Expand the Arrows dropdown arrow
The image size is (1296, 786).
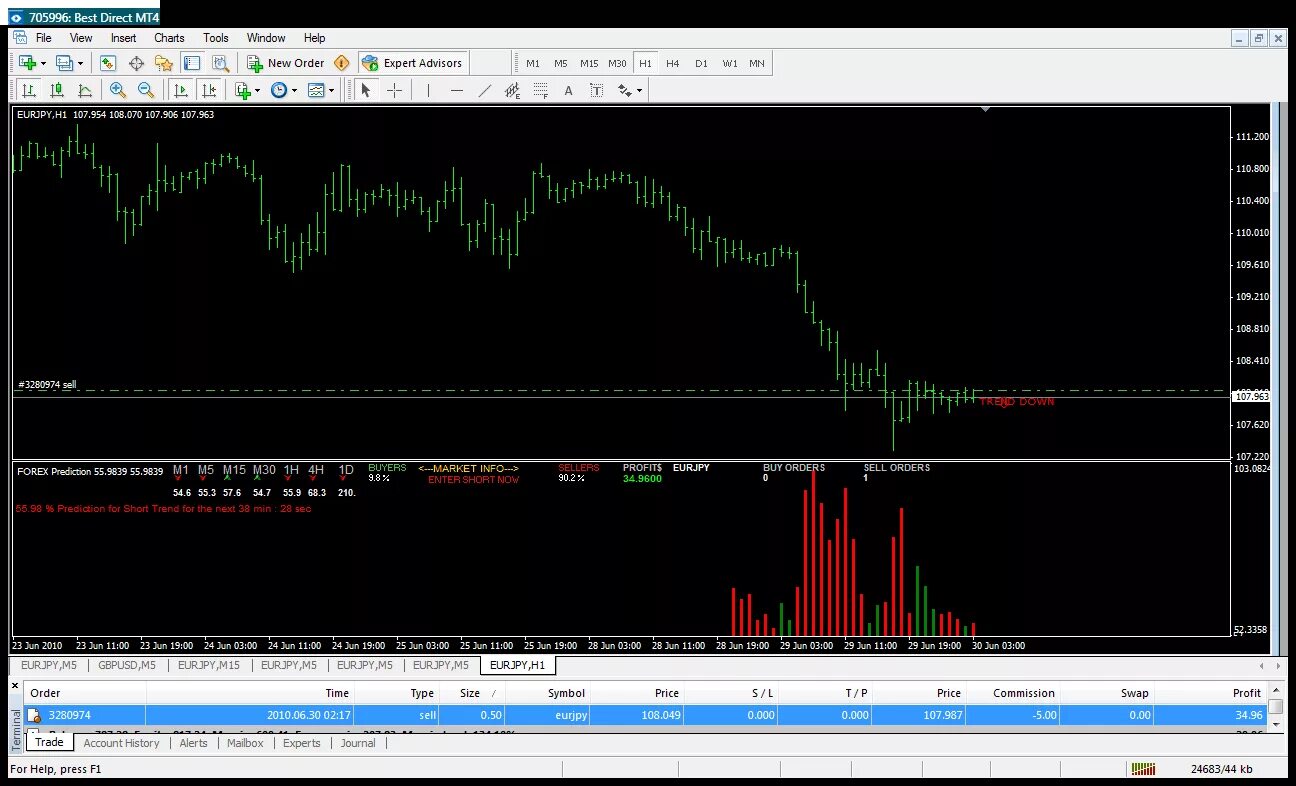point(640,90)
